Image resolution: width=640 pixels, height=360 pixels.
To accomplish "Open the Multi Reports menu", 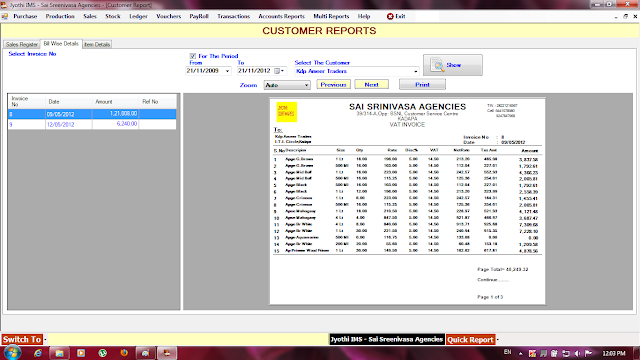I will (x=331, y=16).
